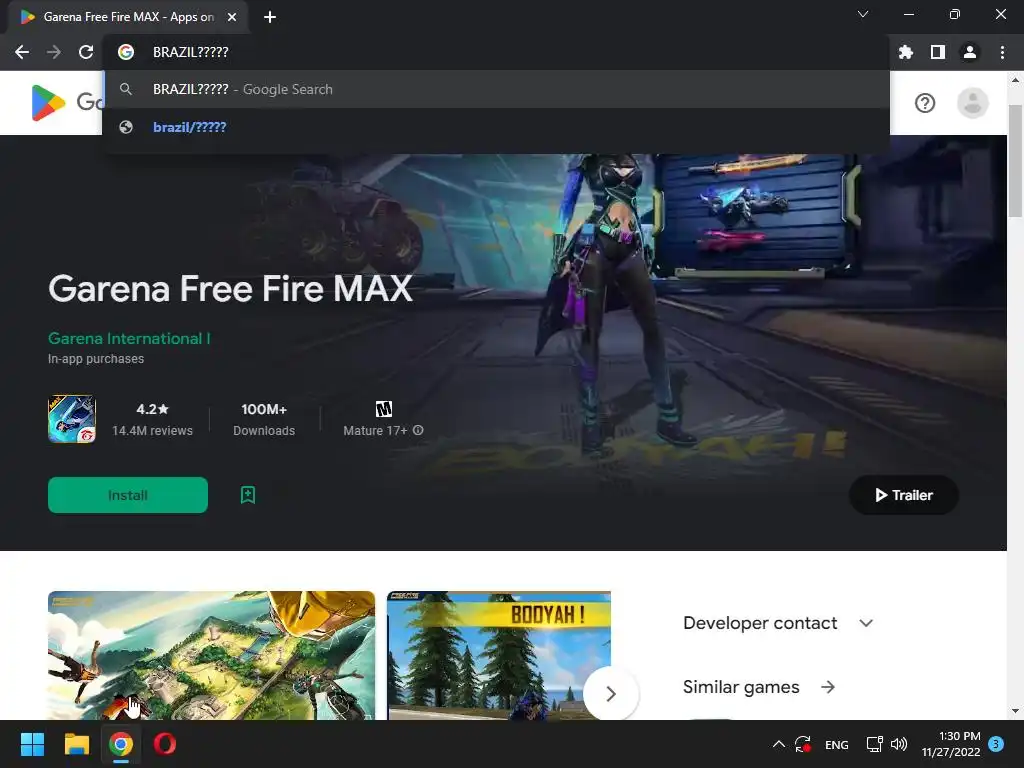Screen dimensions: 1024x768
Task: Open the Google Play help icon
Action: 925,103
